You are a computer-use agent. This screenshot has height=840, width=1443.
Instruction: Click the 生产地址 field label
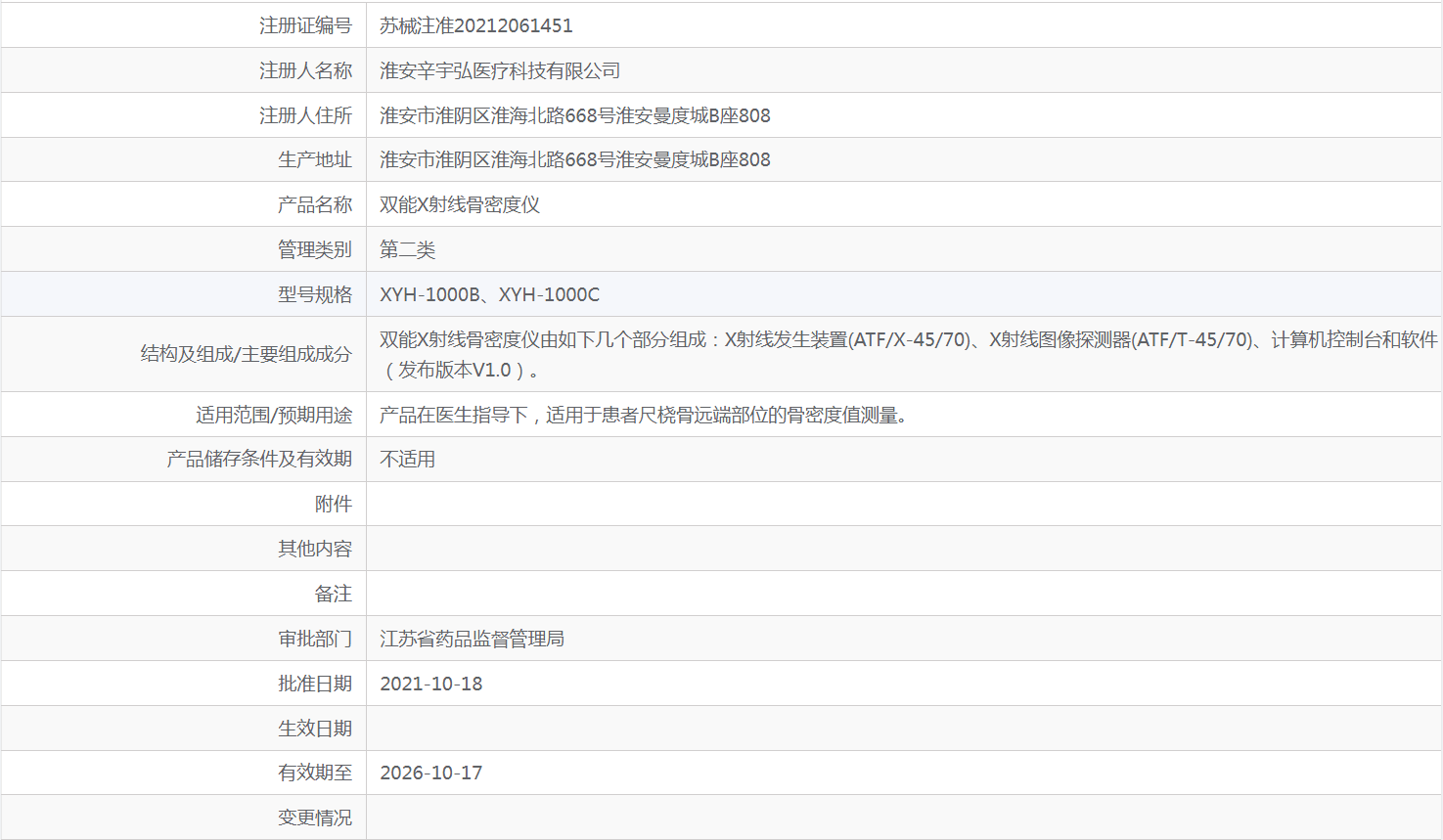click(x=315, y=159)
